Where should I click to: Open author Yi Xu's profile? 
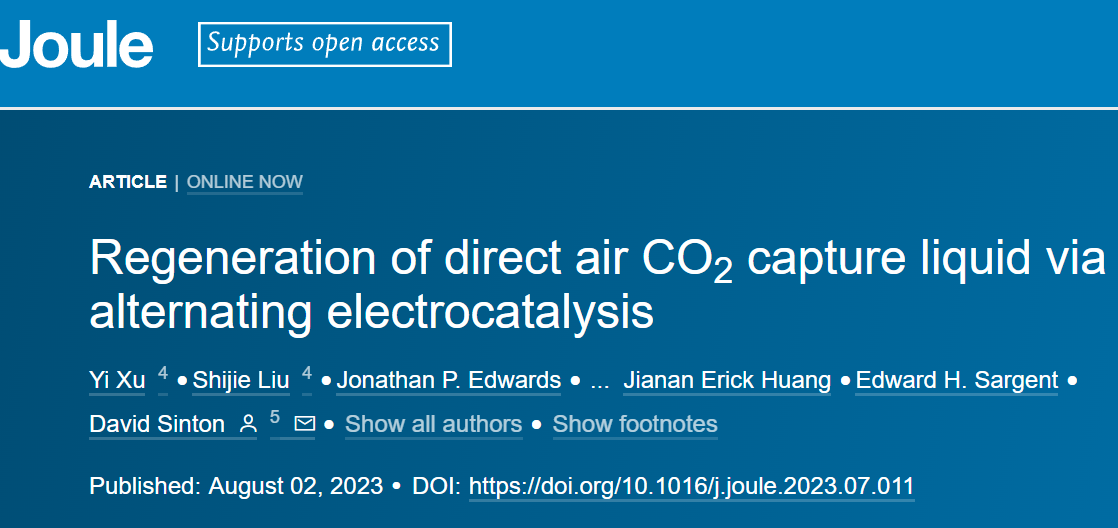pyautogui.click(x=117, y=381)
